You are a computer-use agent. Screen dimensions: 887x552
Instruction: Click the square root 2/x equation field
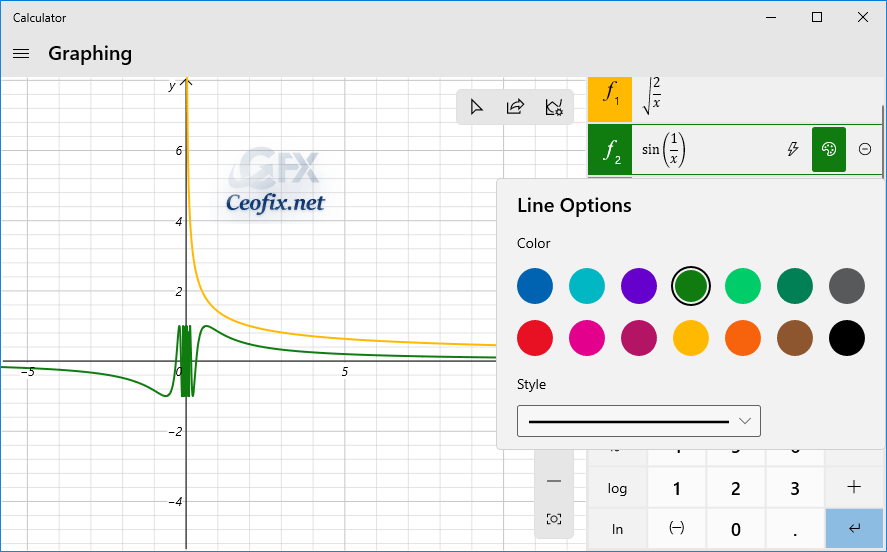(757, 100)
